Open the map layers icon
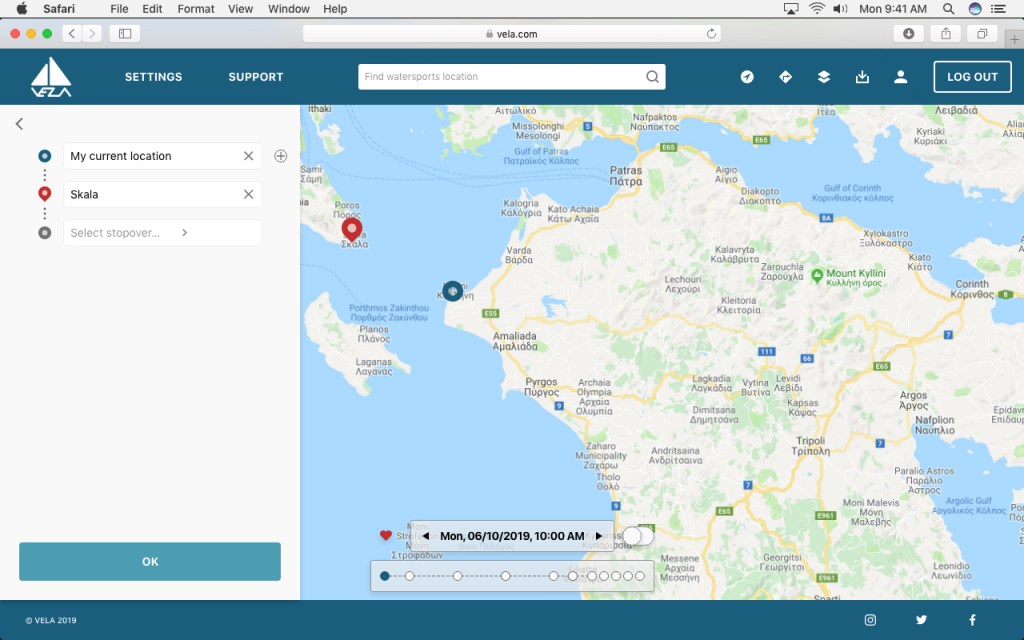The image size is (1024, 640). coord(824,77)
